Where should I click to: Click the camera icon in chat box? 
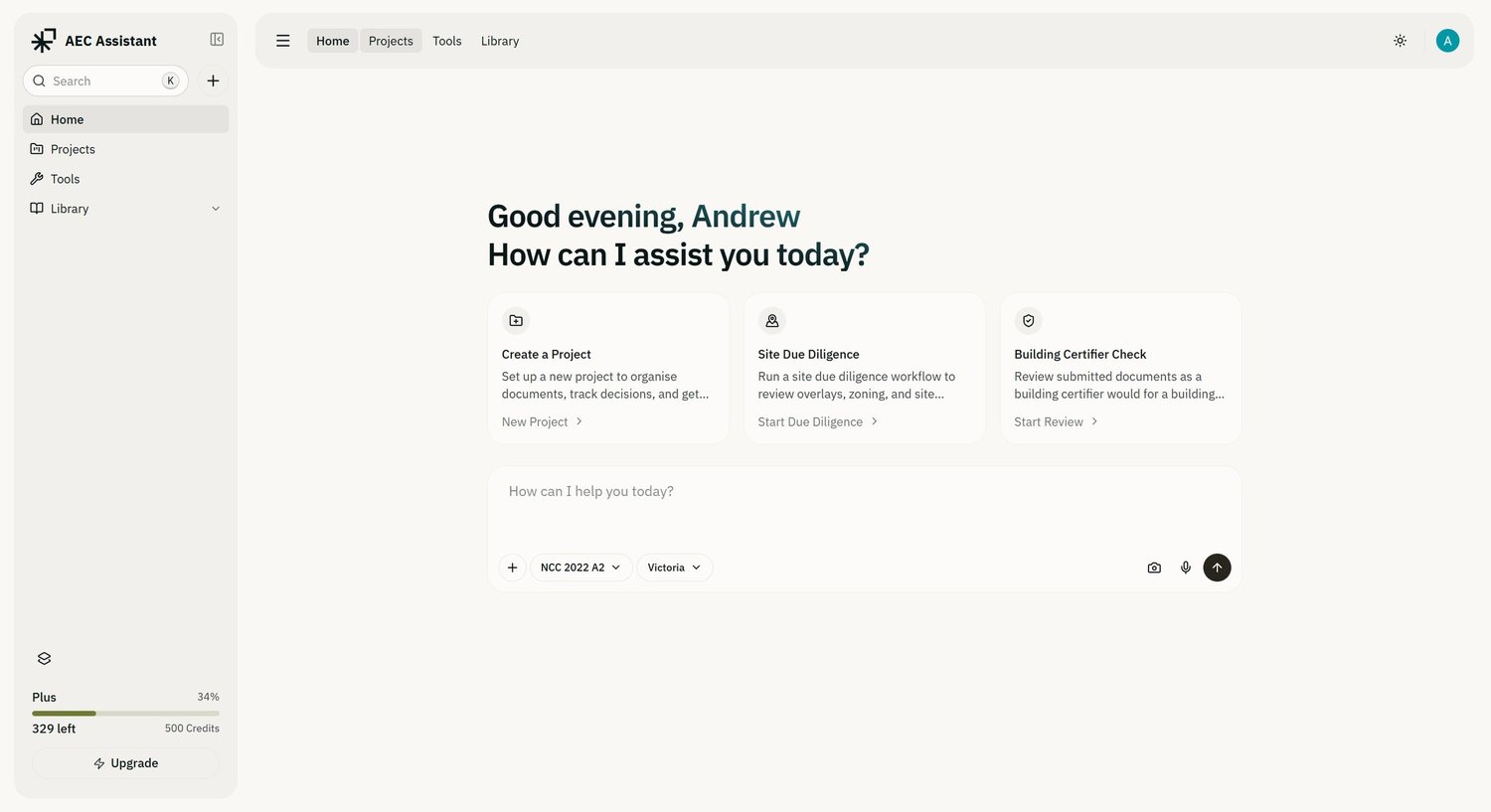tap(1154, 568)
